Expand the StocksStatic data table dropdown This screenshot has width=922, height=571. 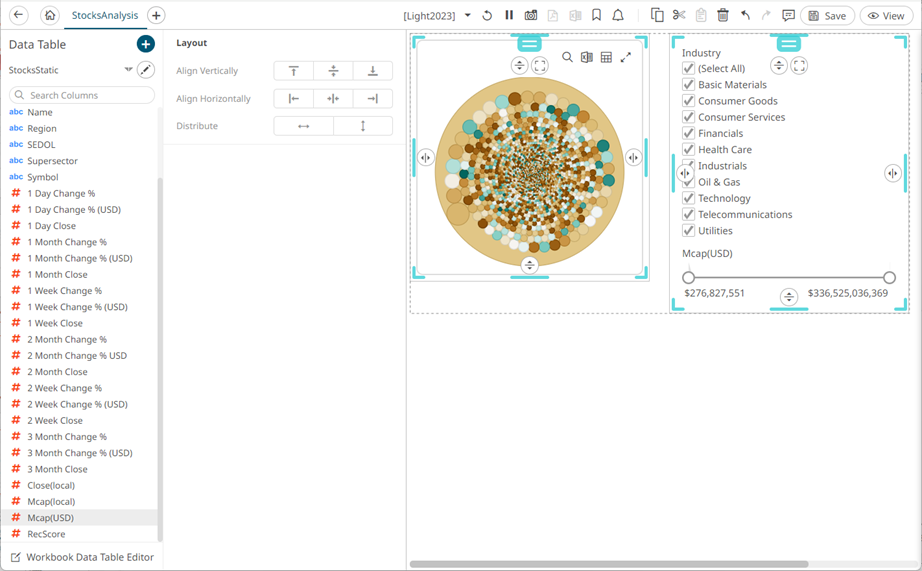(x=128, y=70)
